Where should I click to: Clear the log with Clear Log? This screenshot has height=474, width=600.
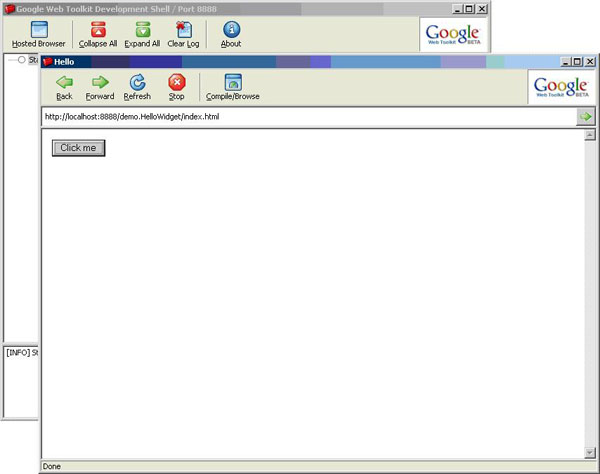183,34
